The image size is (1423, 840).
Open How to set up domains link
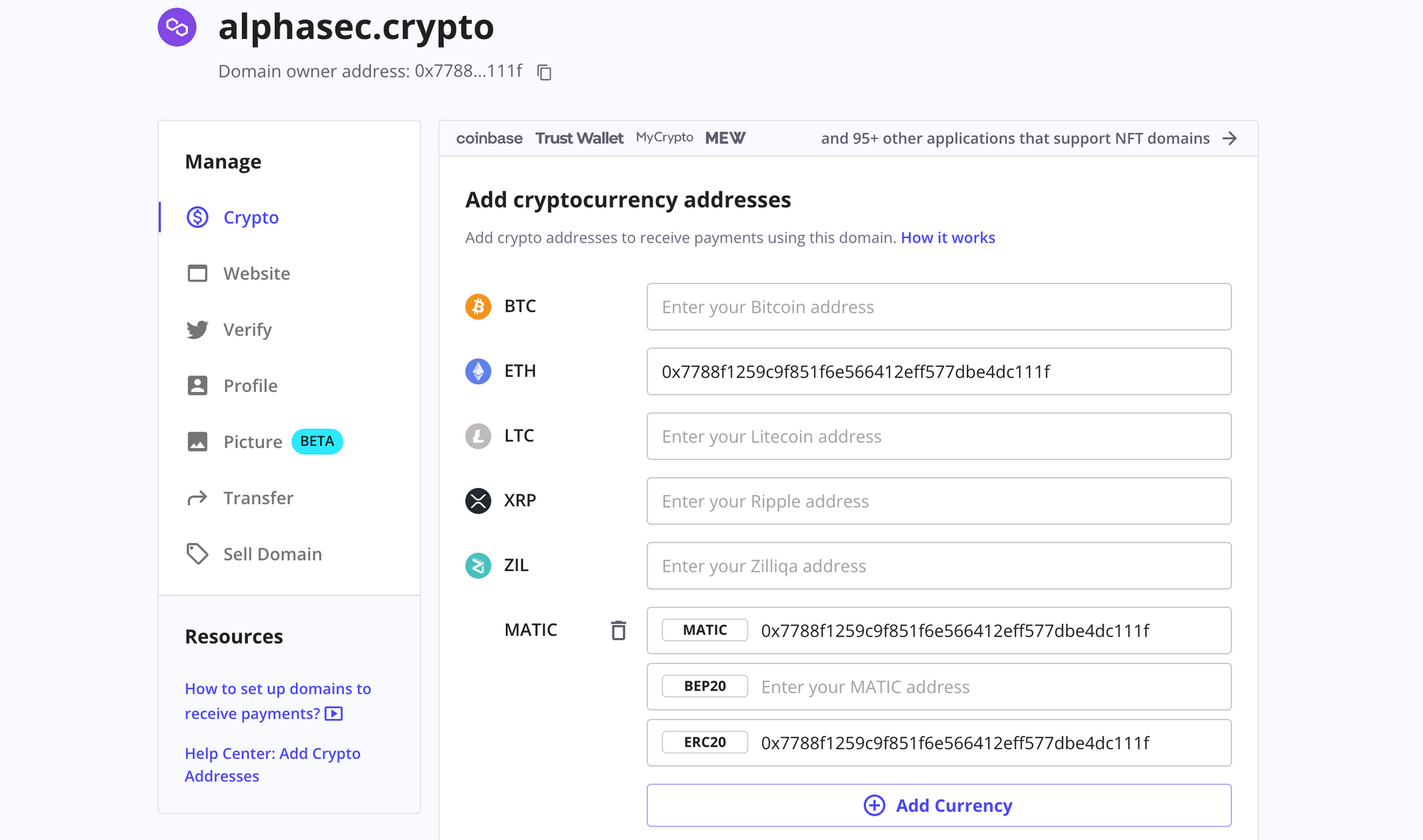click(277, 701)
